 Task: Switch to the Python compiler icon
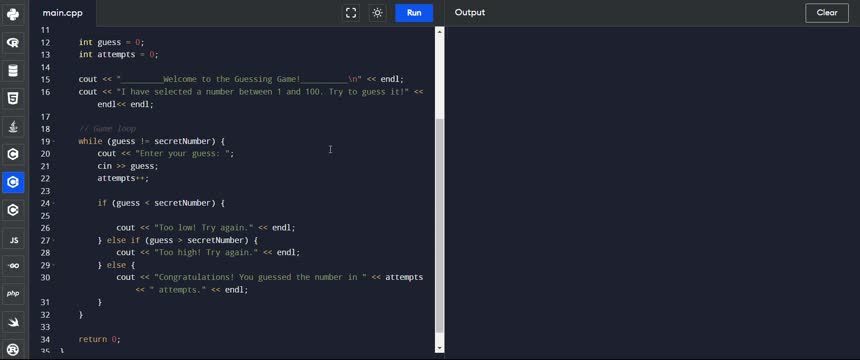point(13,14)
